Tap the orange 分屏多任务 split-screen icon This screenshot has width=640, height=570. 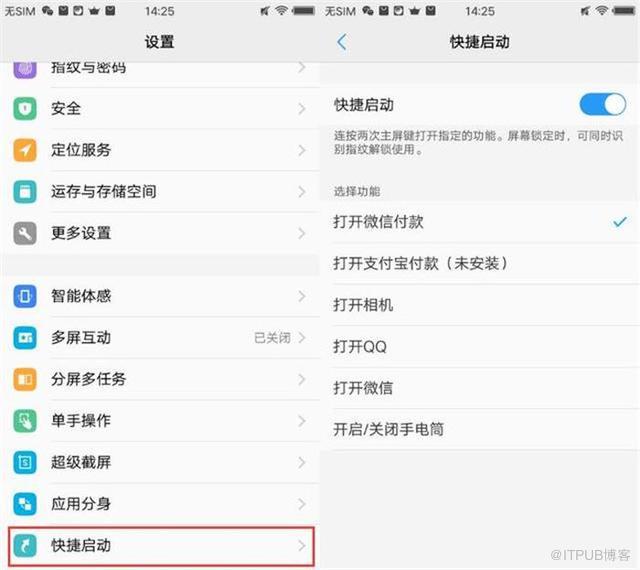point(25,379)
